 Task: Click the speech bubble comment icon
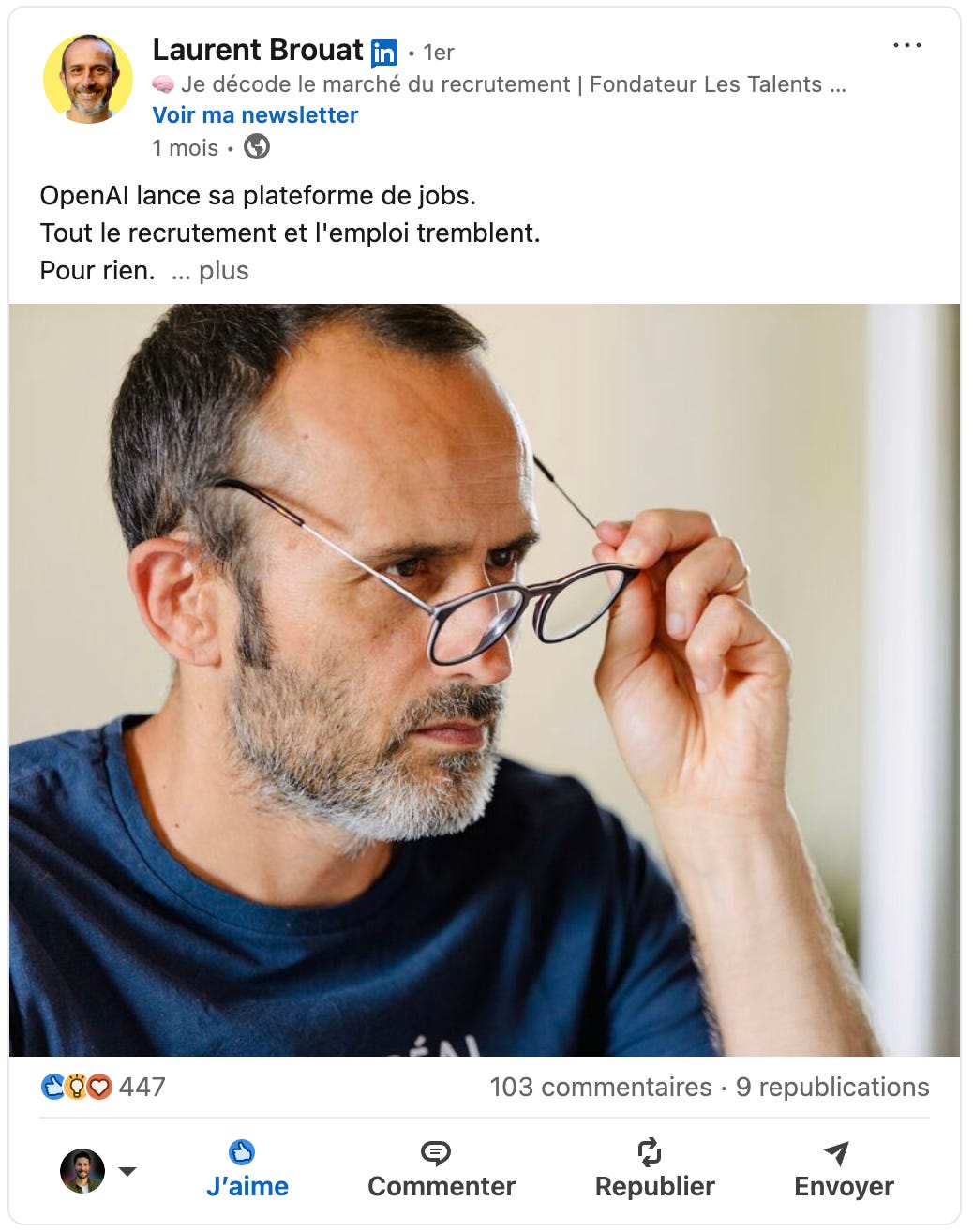436,1152
